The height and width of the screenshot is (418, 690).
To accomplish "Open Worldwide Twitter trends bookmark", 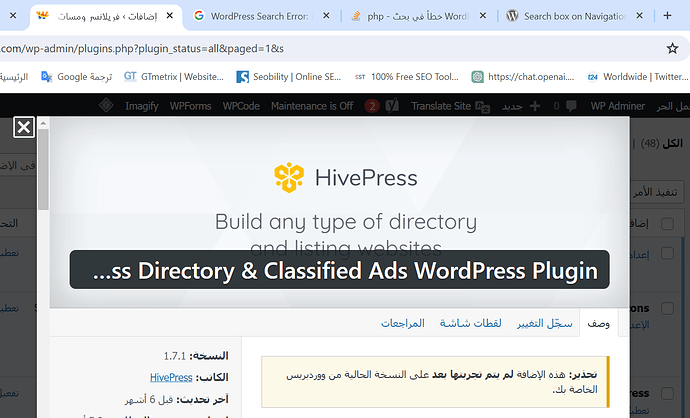I will pyautogui.click(x=638, y=77).
